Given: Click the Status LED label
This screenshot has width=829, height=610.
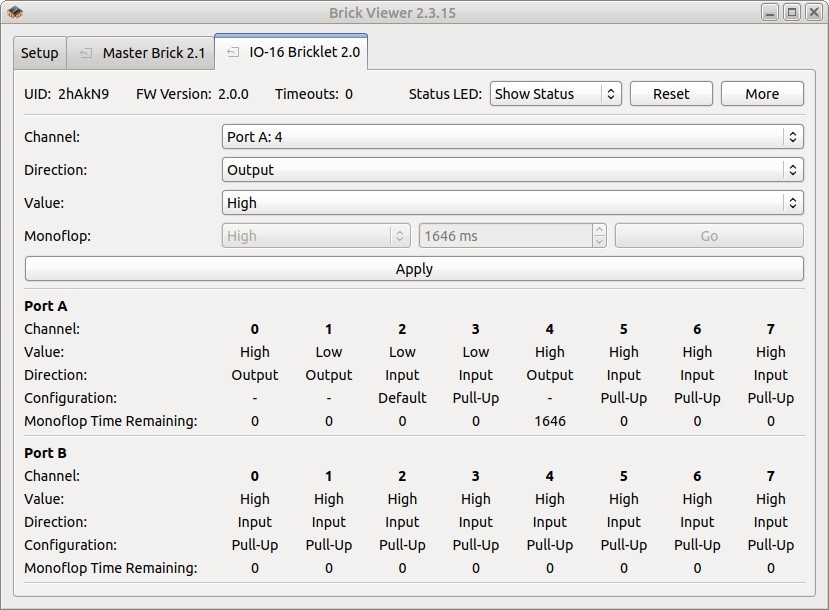Looking at the screenshot, I should click(x=445, y=94).
